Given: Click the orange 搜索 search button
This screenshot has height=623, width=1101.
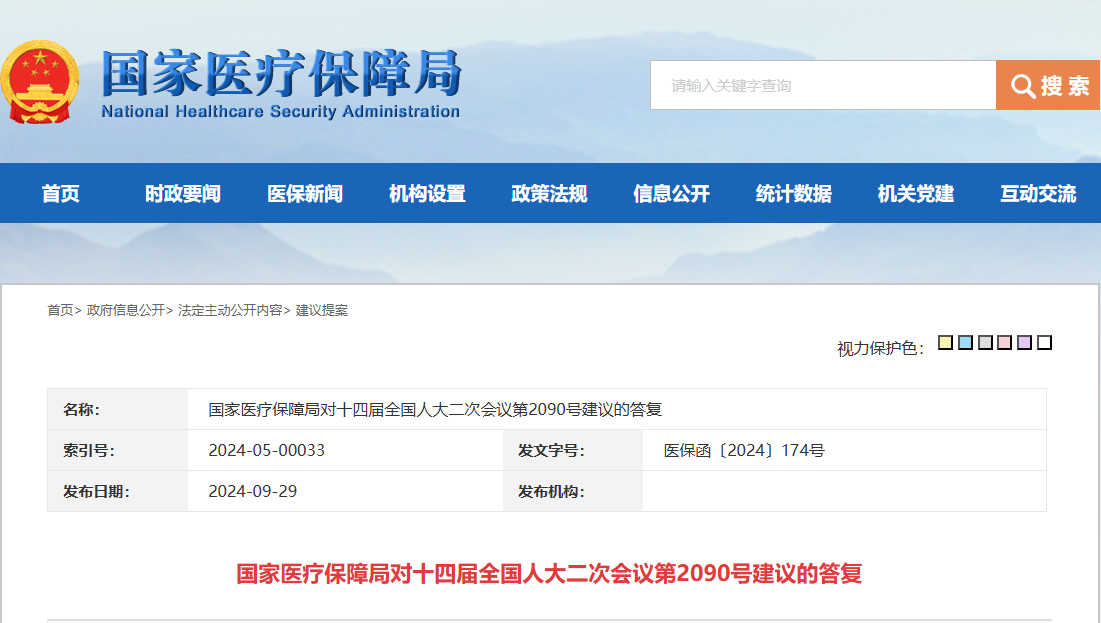Looking at the screenshot, I should [1047, 85].
